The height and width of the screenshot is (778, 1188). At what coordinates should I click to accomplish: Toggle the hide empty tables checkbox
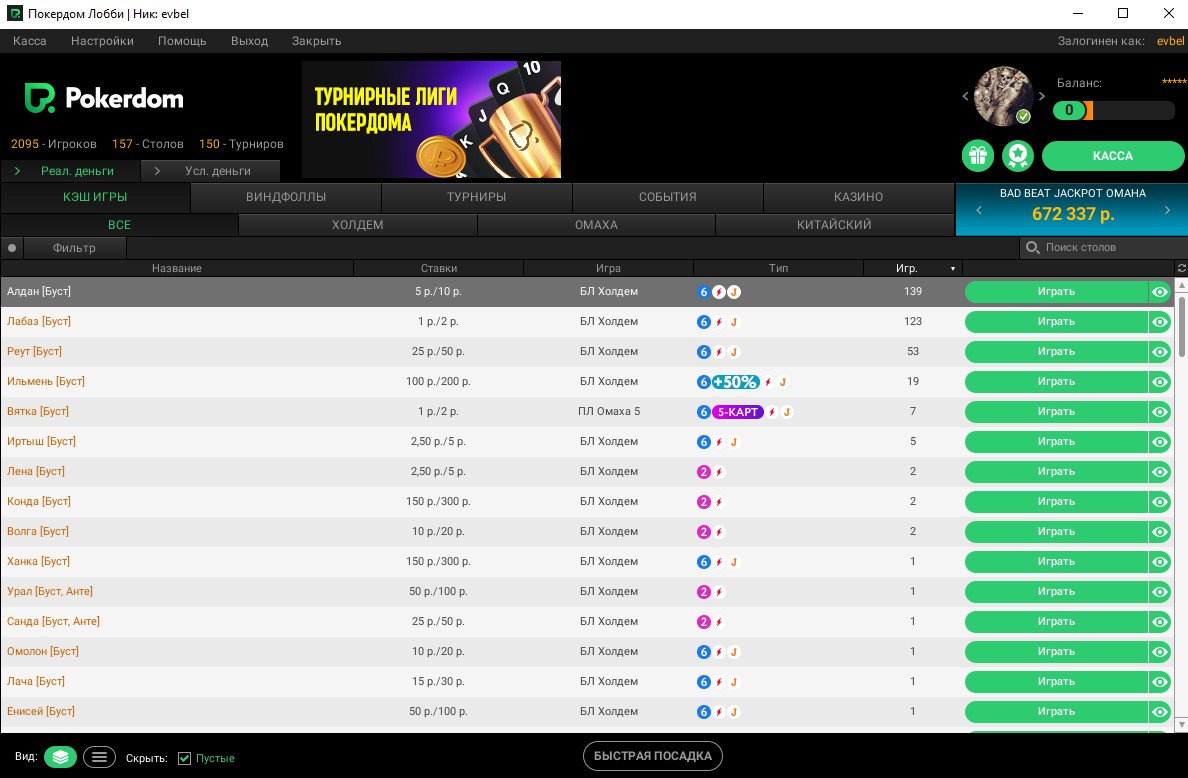[x=184, y=758]
